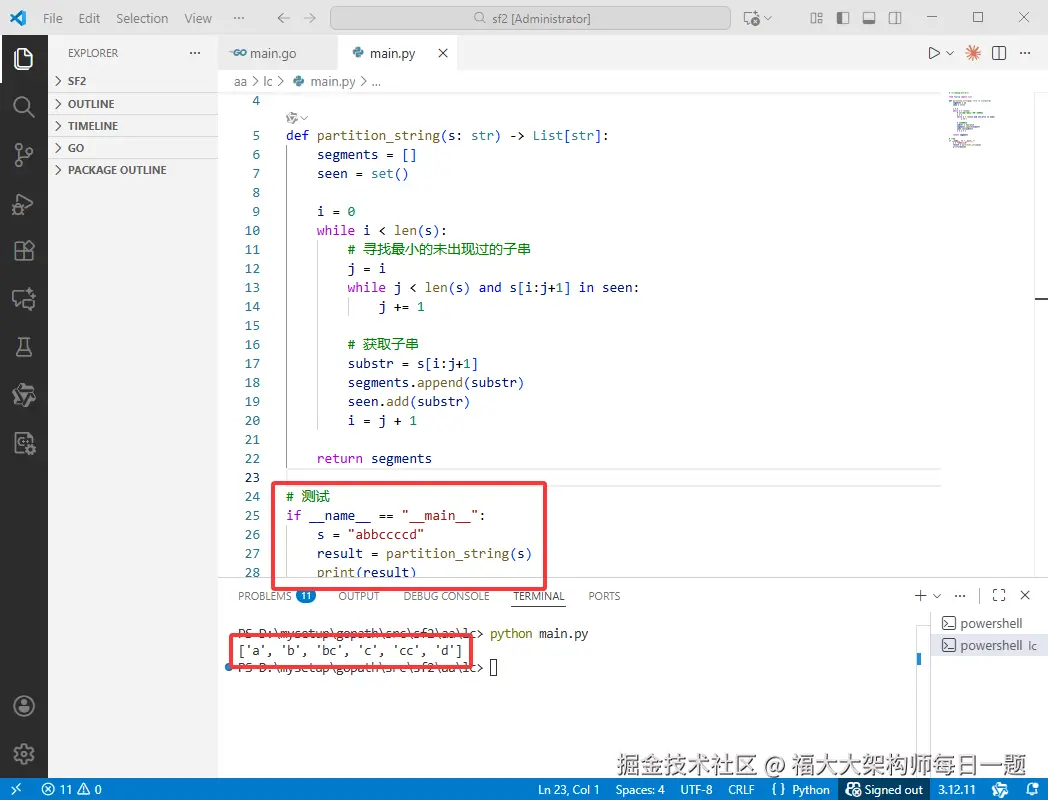This screenshot has width=1048, height=800.
Task: Open the Edit menu
Action: [x=89, y=18]
